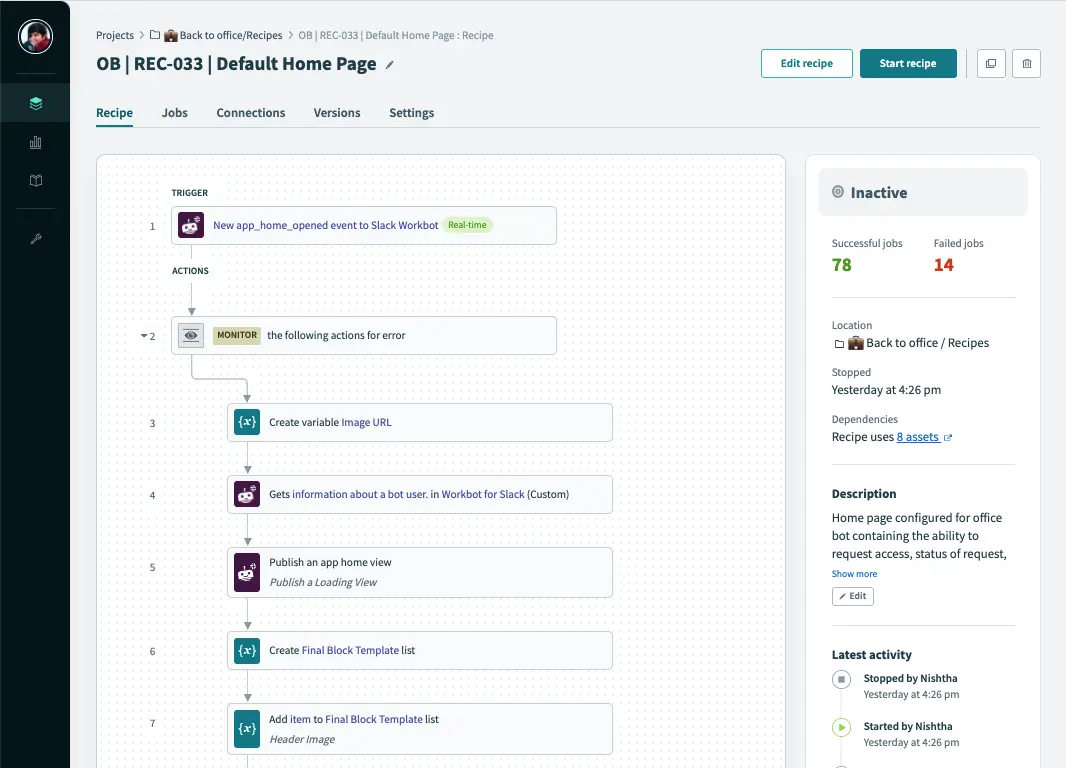
Task: Click the Workbot icon on Gets information step
Action: (247, 494)
